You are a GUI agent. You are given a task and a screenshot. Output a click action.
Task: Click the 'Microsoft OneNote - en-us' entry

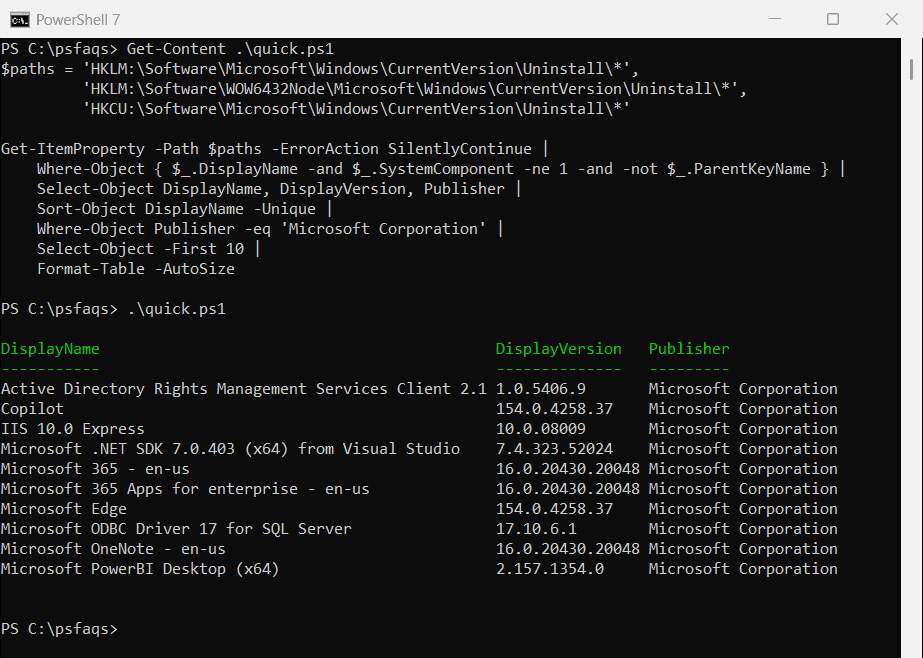[x=113, y=549]
